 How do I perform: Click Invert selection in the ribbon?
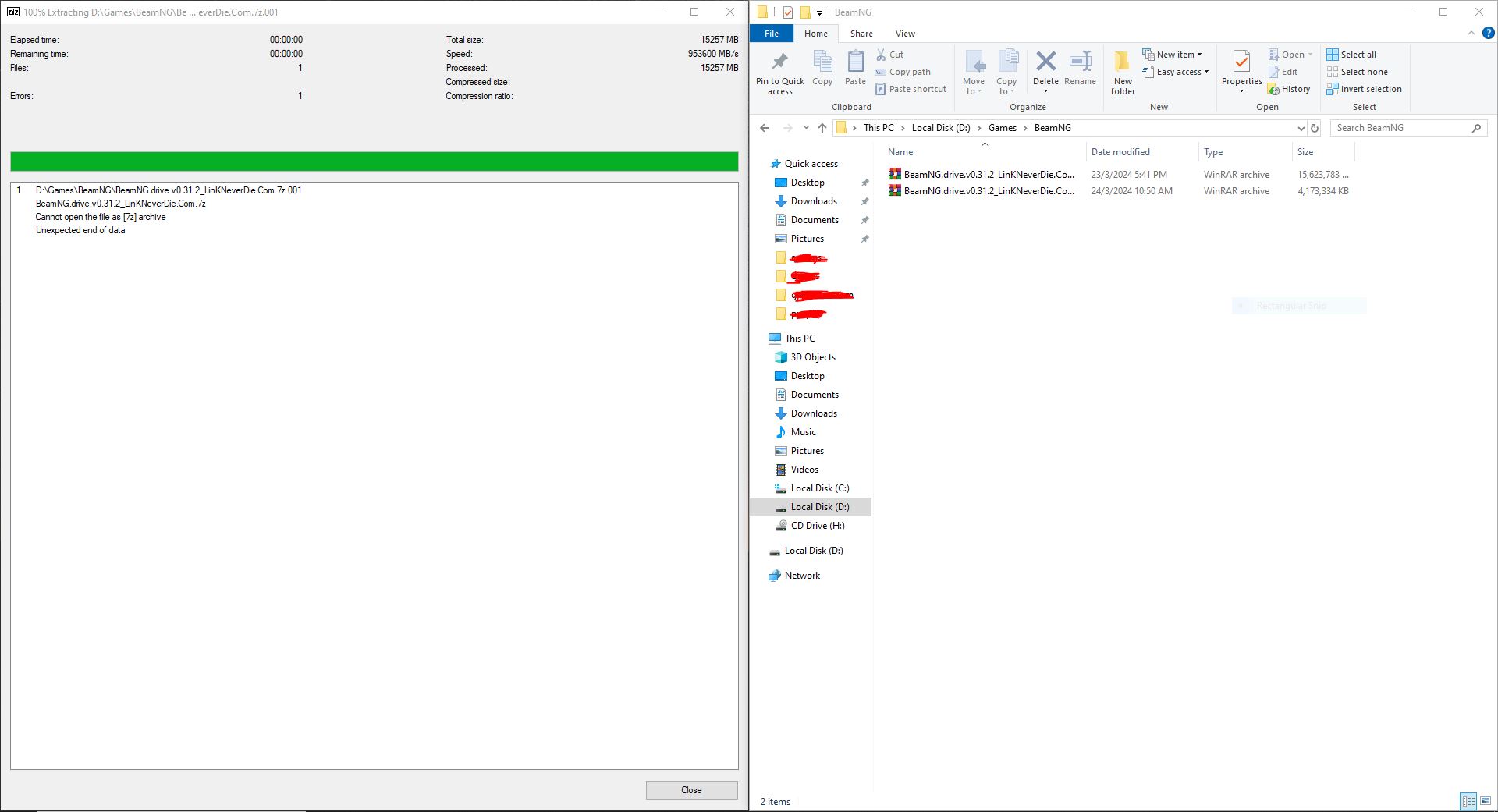point(1364,89)
